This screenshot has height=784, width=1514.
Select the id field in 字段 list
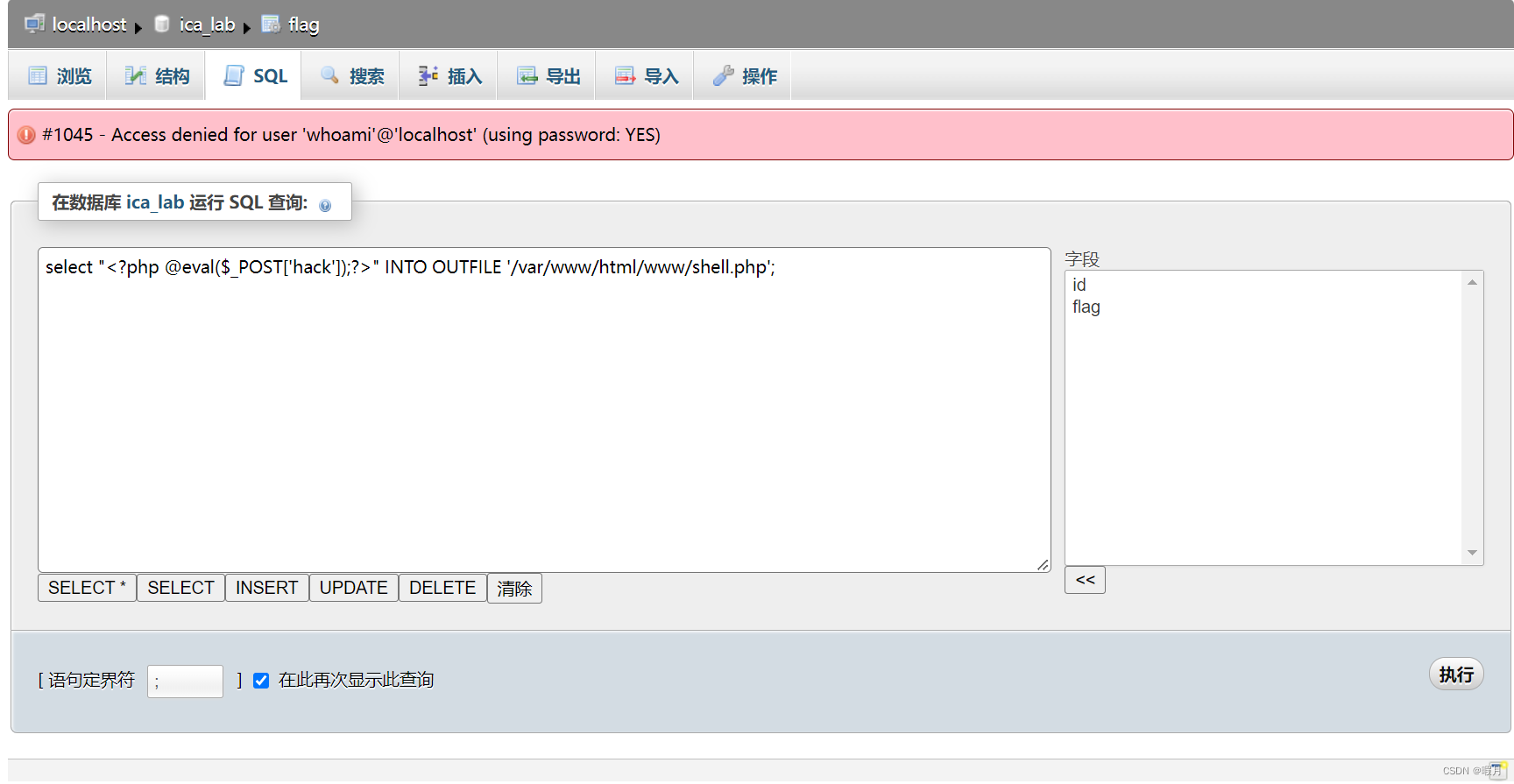pos(1079,285)
